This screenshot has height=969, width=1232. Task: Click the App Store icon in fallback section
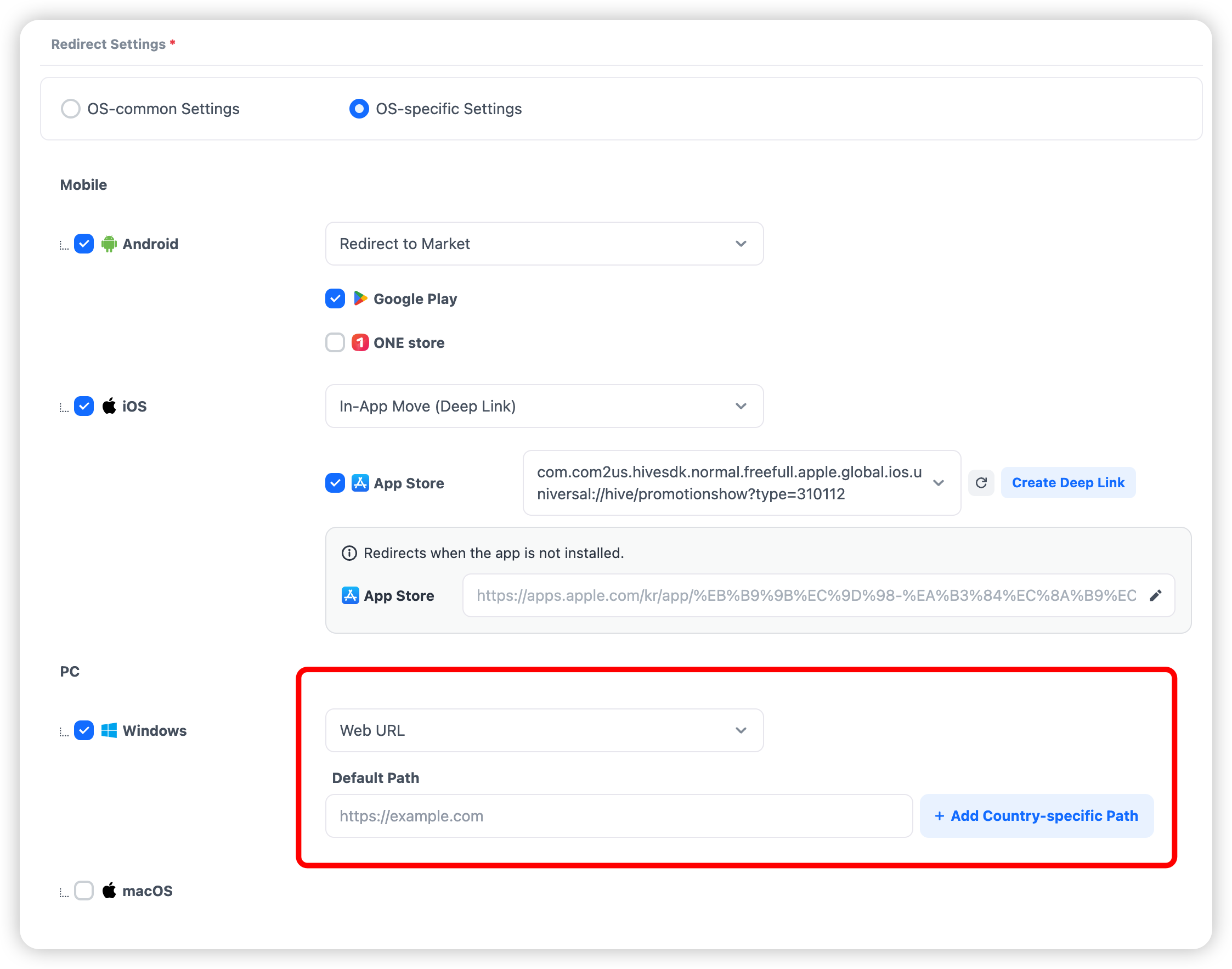[350, 596]
